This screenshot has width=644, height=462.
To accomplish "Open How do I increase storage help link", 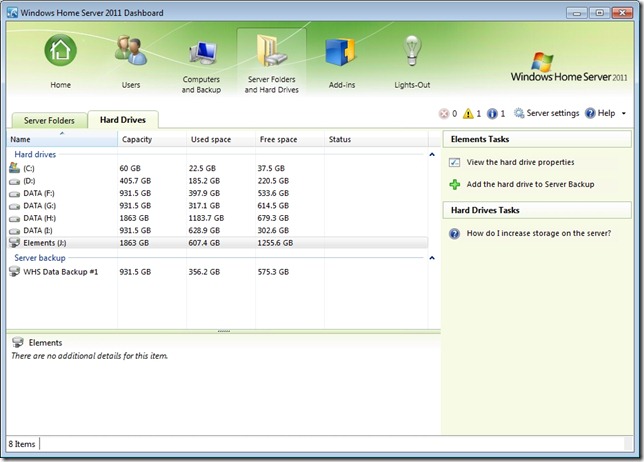I will tap(538, 233).
